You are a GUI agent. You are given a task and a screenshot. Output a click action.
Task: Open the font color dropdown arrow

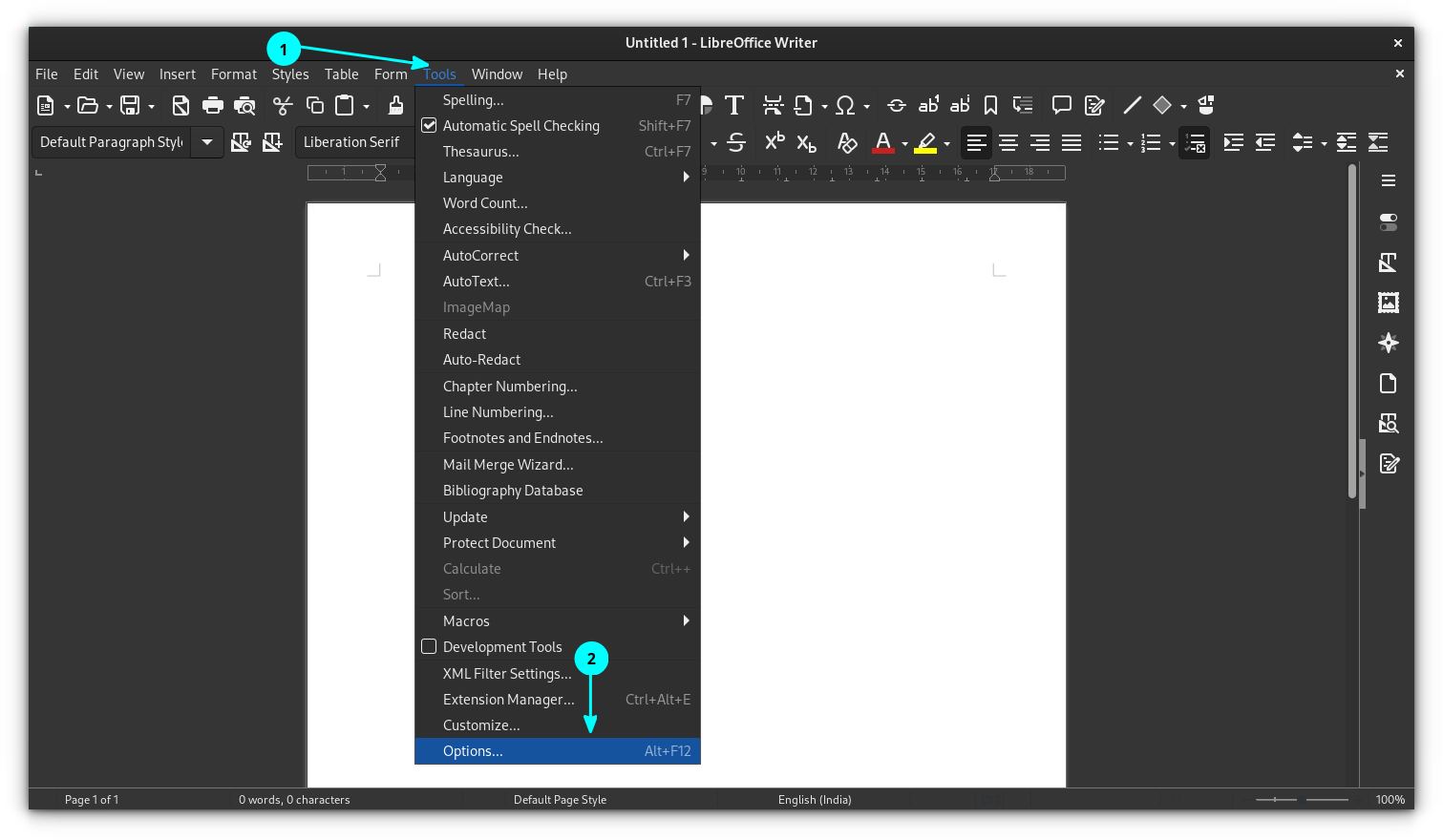904,142
